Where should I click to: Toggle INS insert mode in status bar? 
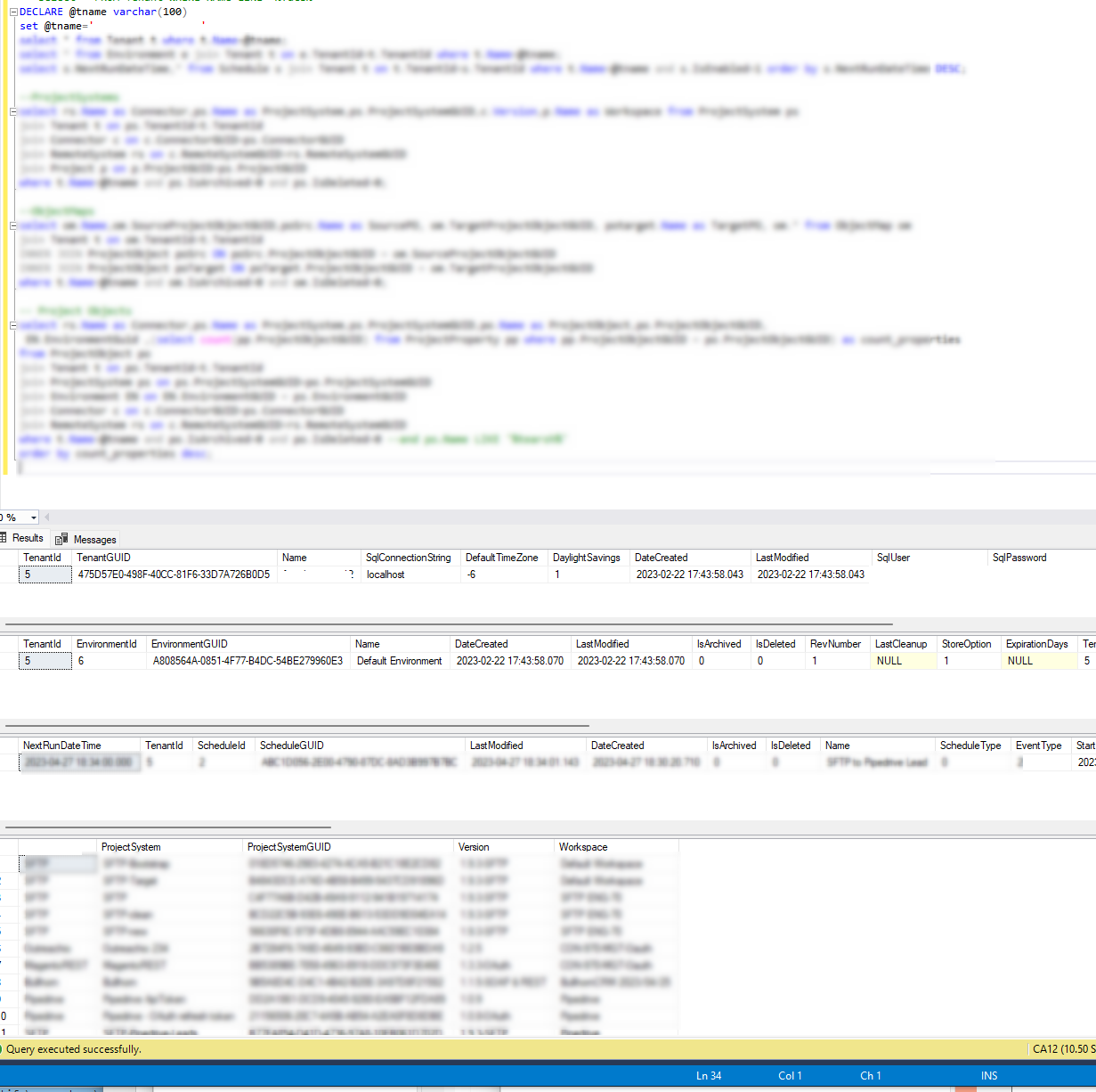[x=988, y=1075]
